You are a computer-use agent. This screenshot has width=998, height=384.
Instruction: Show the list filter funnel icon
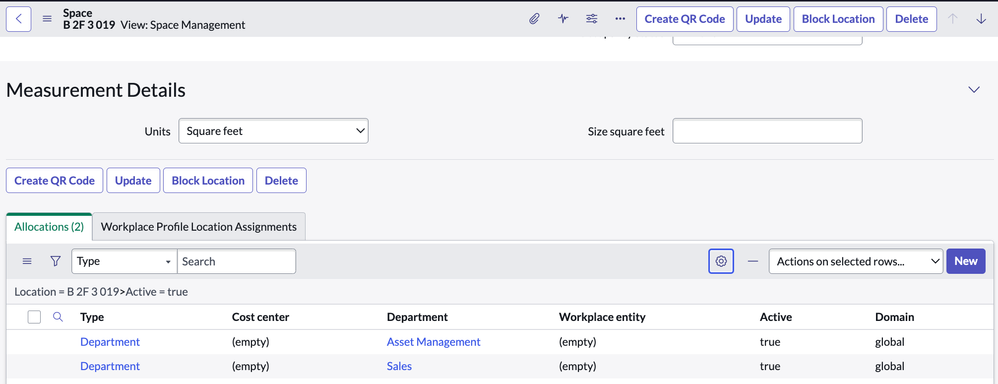[55, 261]
